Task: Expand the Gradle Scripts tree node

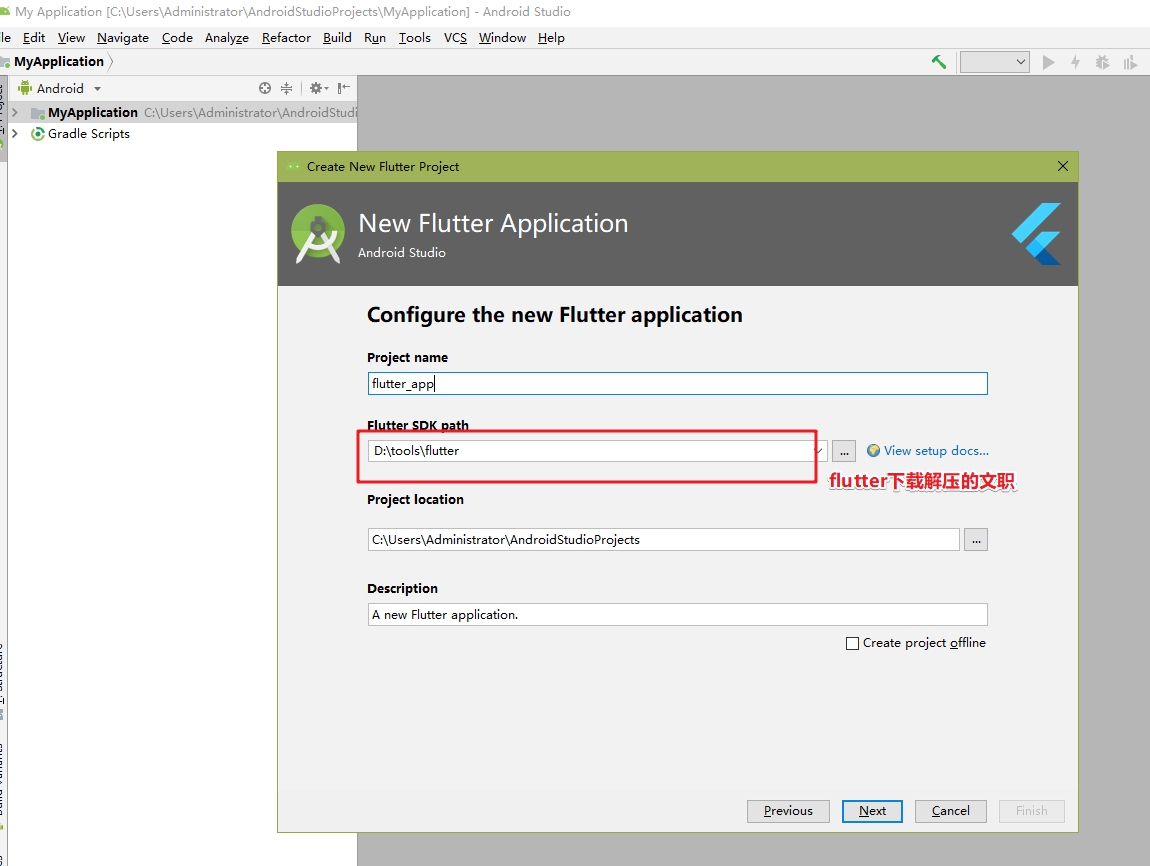Action: [15, 133]
